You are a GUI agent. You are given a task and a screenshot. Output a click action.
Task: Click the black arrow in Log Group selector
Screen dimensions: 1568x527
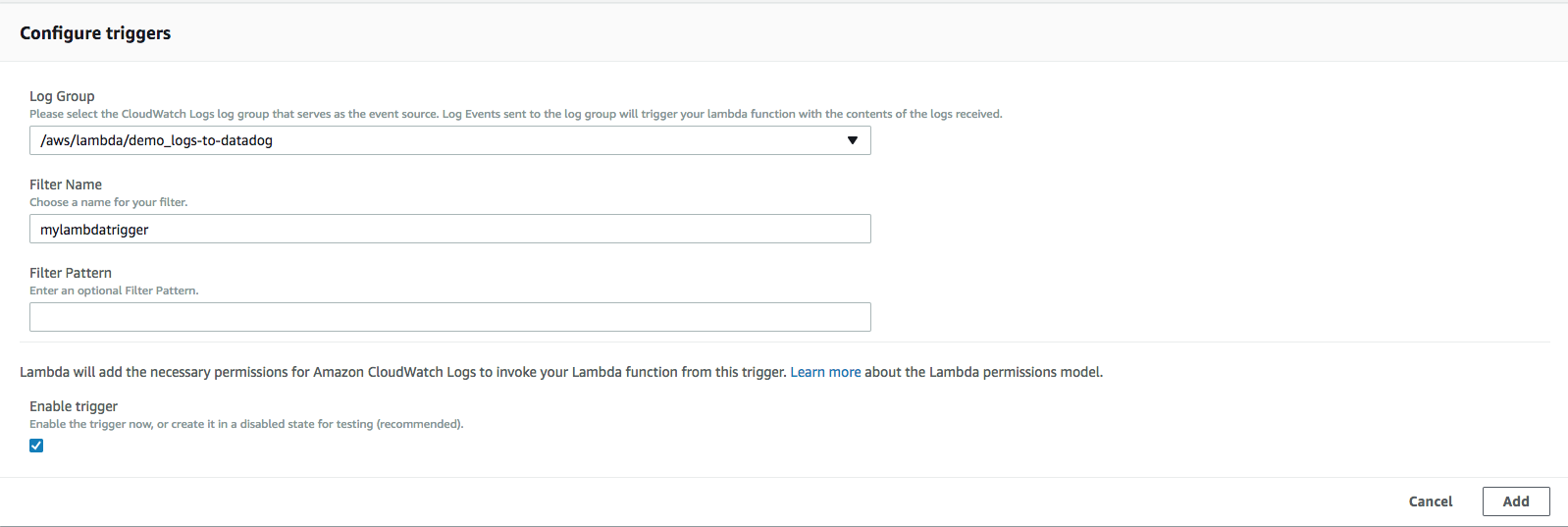click(852, 140)
